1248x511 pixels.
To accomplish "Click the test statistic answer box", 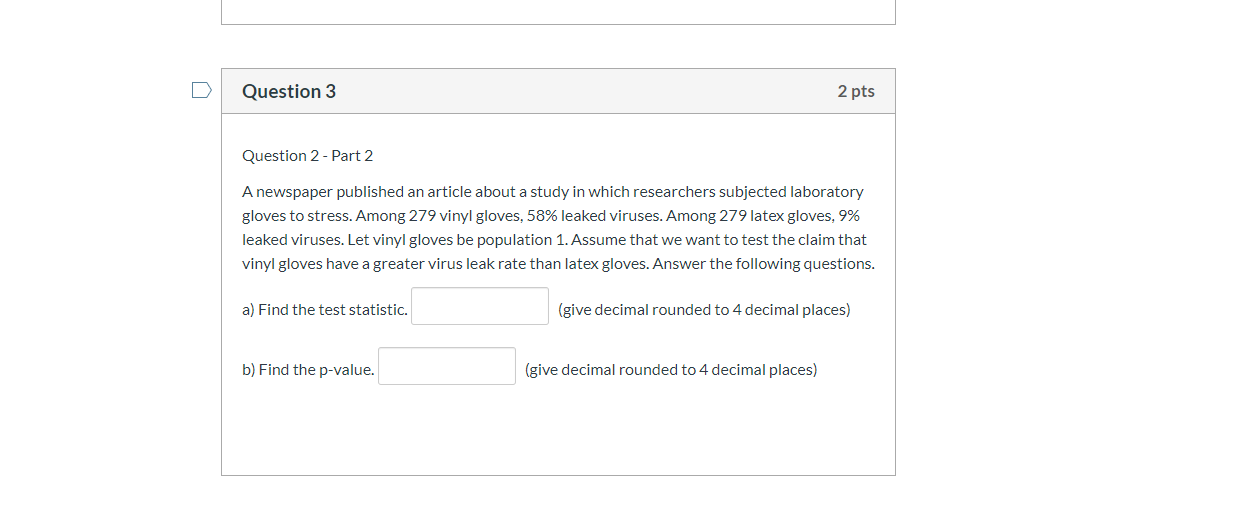I will click(480, 306).
